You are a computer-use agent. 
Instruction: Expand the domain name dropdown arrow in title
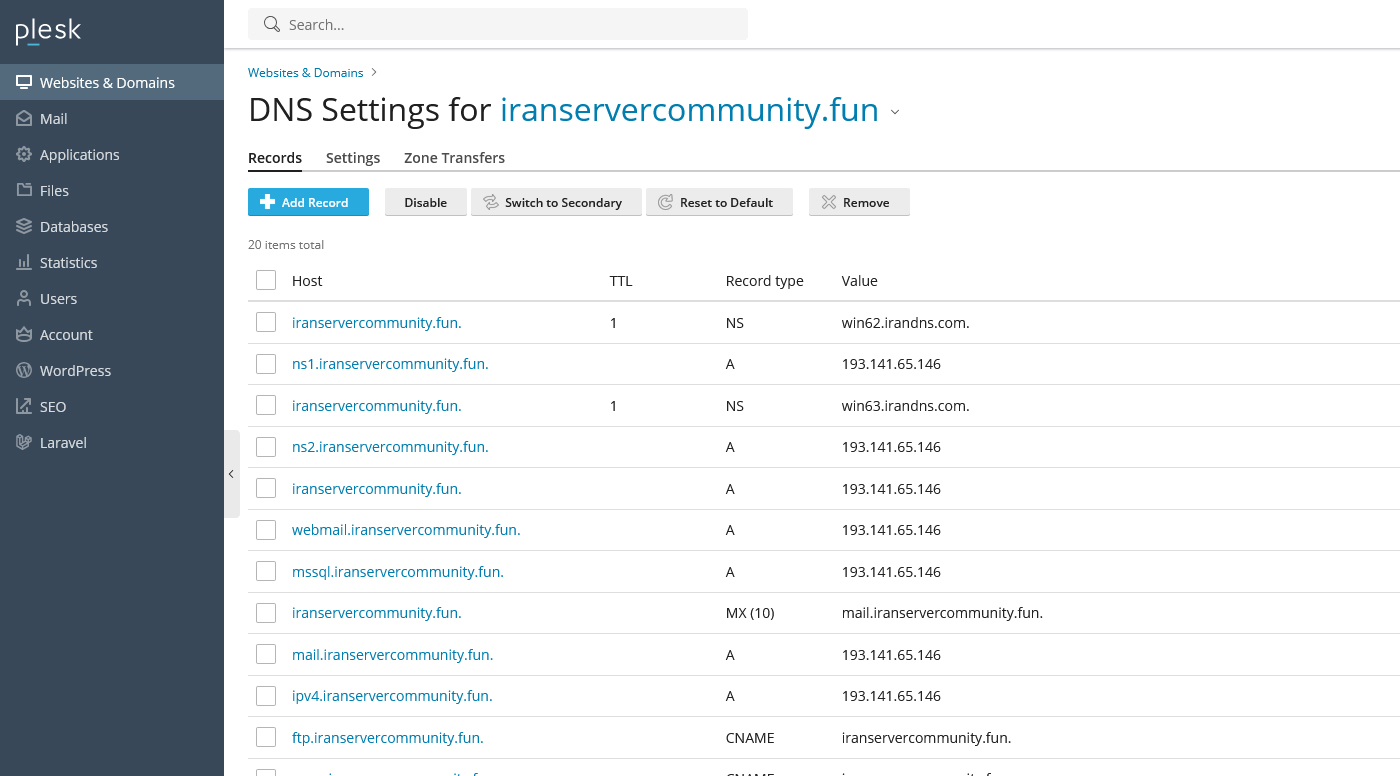pos(895,112)
